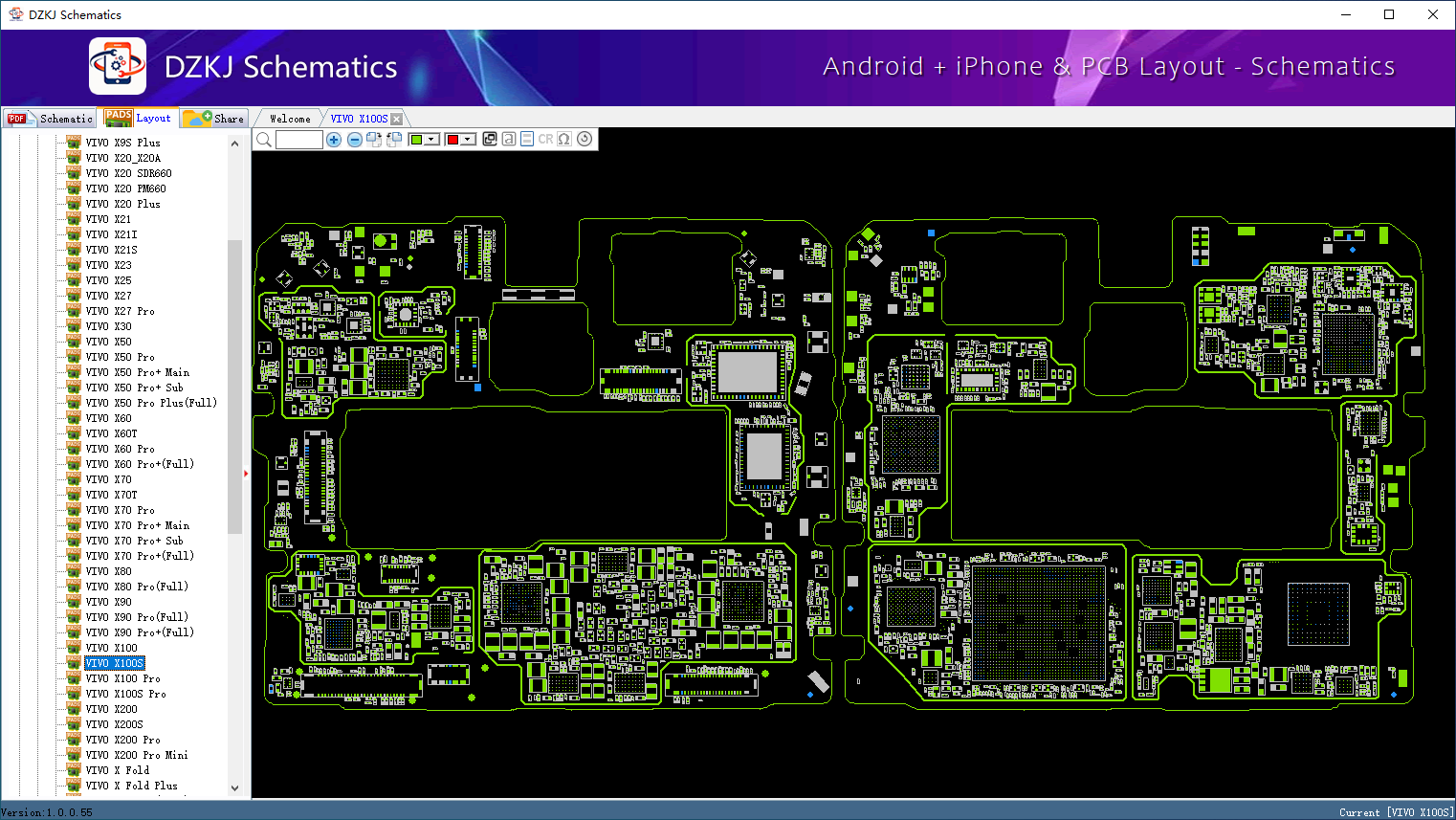Image resolution: width=1456 pixels, height=820 pixels.
Task: Open VIVO X60 Pro+(Full) layout
Action: pyautogui.click(x=140, y=464)
